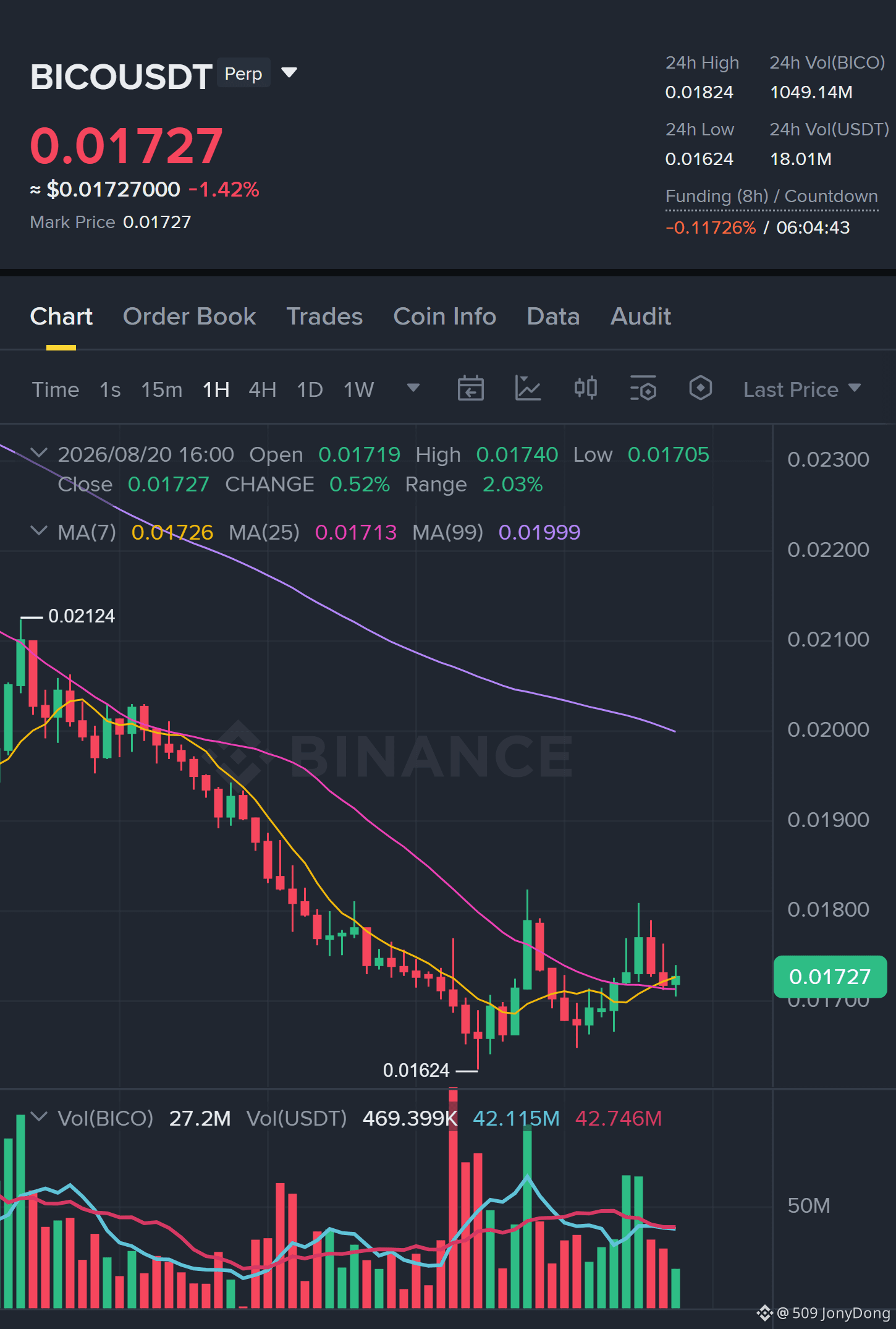Tap the 0.02300 price axis label
This screenshot has width=896, height=1329.
[828, 459]
